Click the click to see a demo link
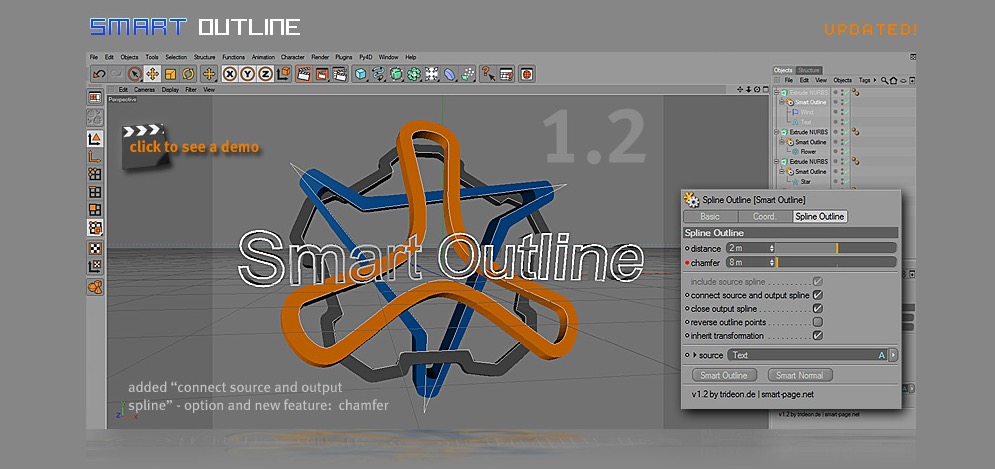The image size is (995, 469). (194, 147)
